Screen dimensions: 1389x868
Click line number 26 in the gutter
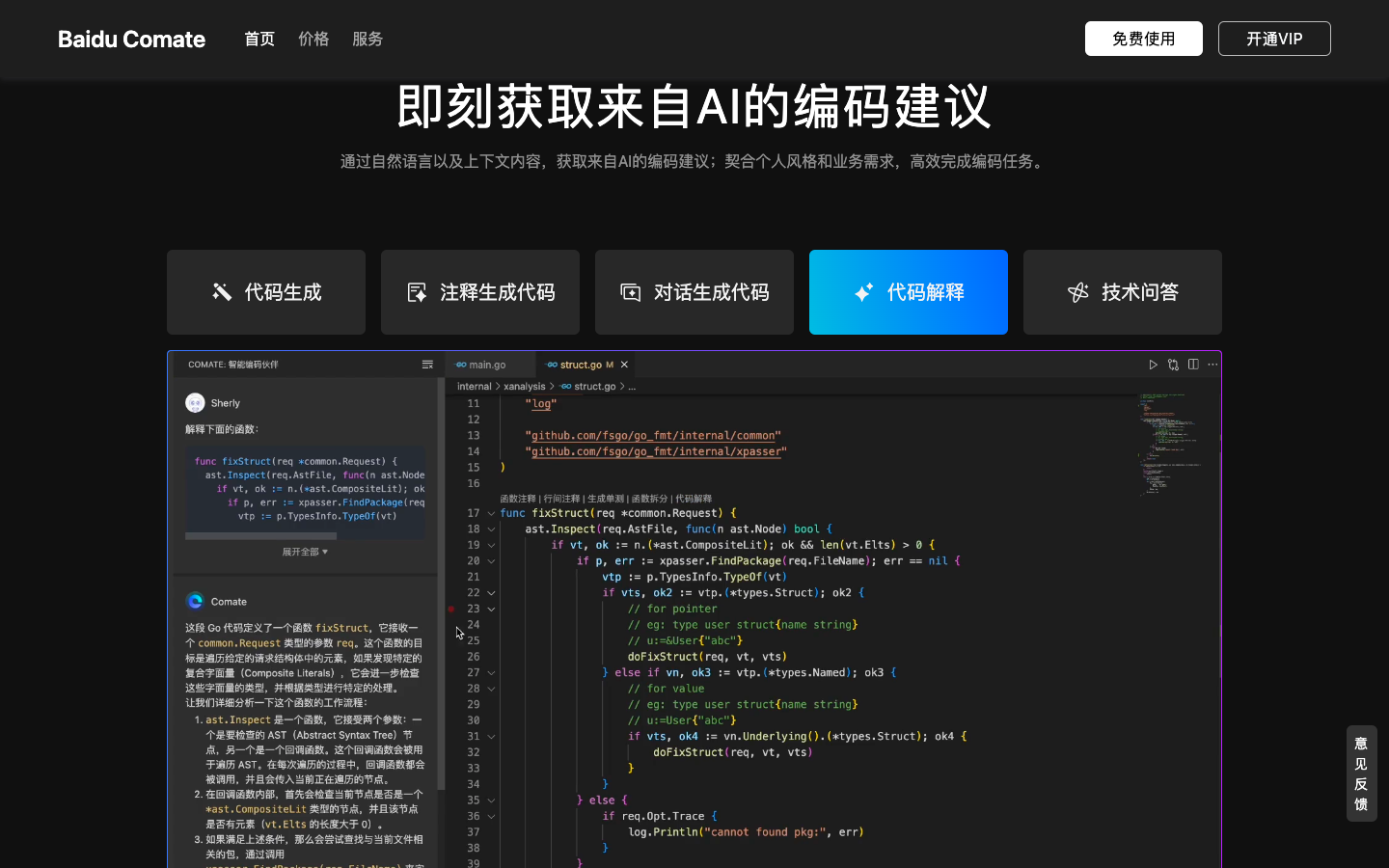click(x=474, y=657)
